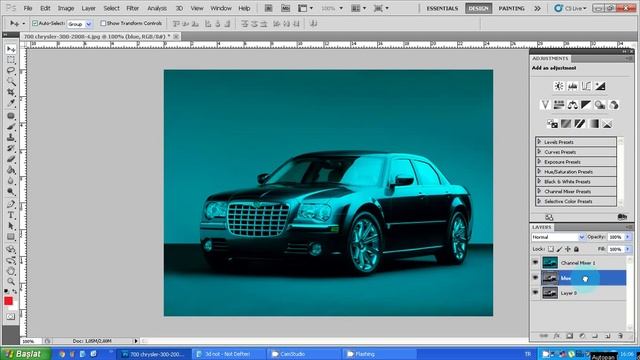Add a layer style (fx)
The width and height of the screenshot is (640, 360).
(x=557, y=336)
